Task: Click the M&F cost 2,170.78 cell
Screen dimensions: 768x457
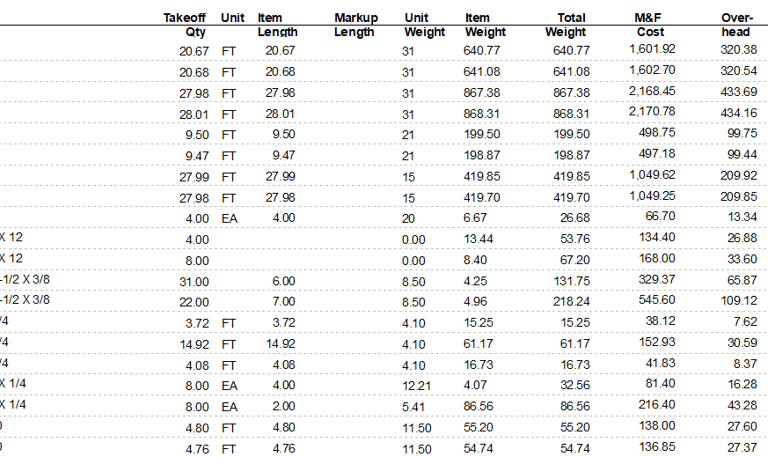Action: [x=652, y=112]
